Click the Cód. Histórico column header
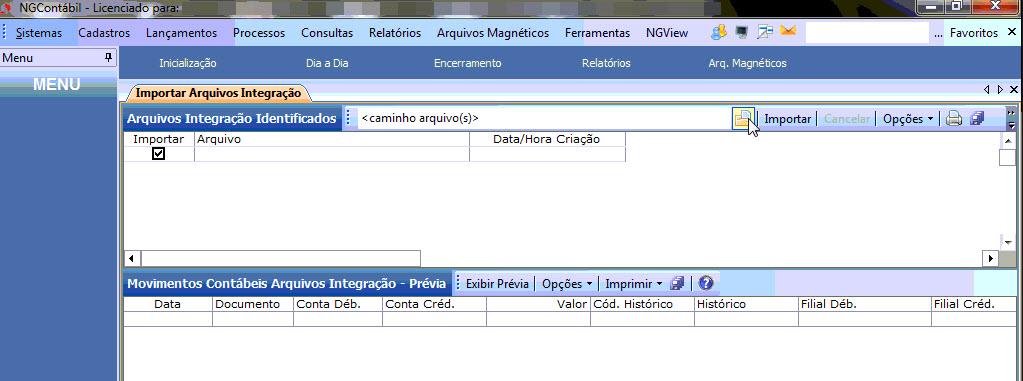 (x=642, y=304)
